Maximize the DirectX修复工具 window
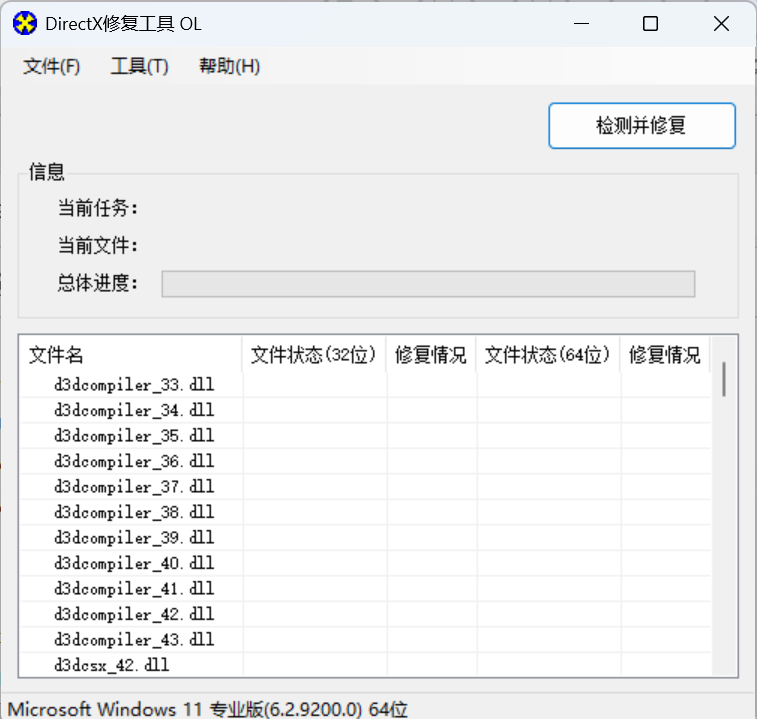The image size is (757, 719). tap(650, 23)
